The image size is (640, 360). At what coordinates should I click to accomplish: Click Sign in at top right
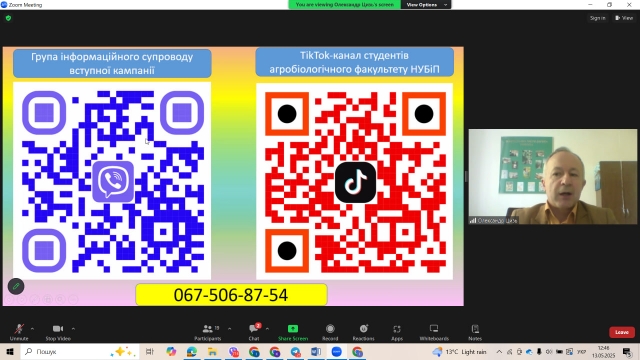[598, 18]
